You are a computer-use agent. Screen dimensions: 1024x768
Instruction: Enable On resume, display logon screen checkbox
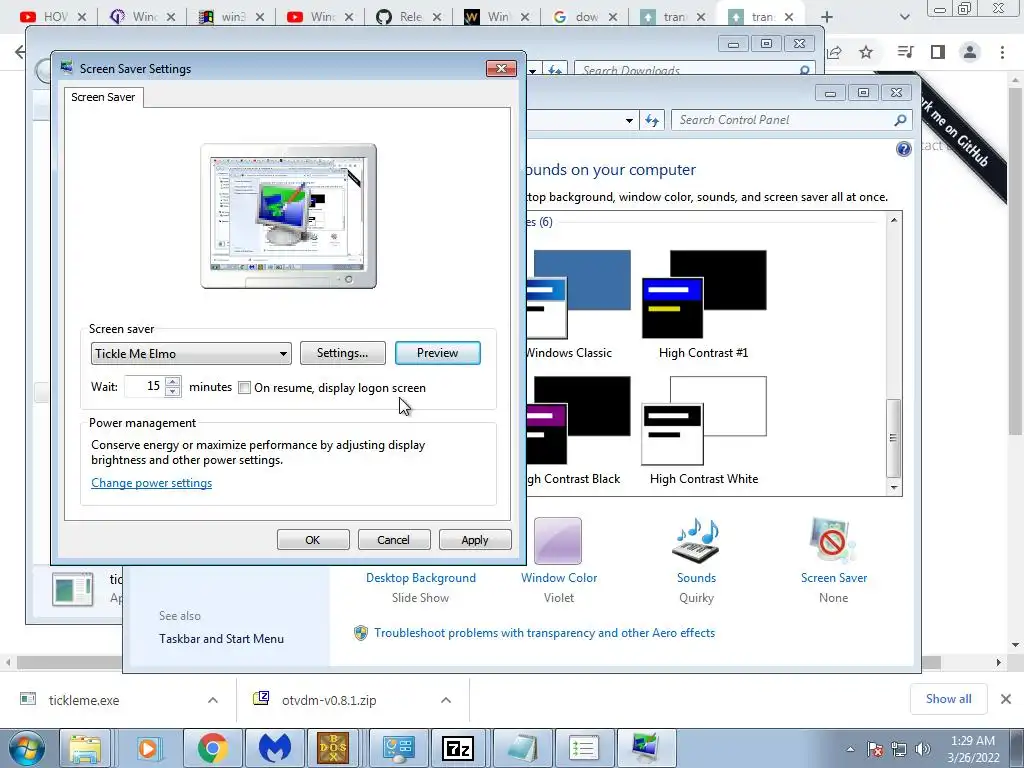[x=244, y=388]
